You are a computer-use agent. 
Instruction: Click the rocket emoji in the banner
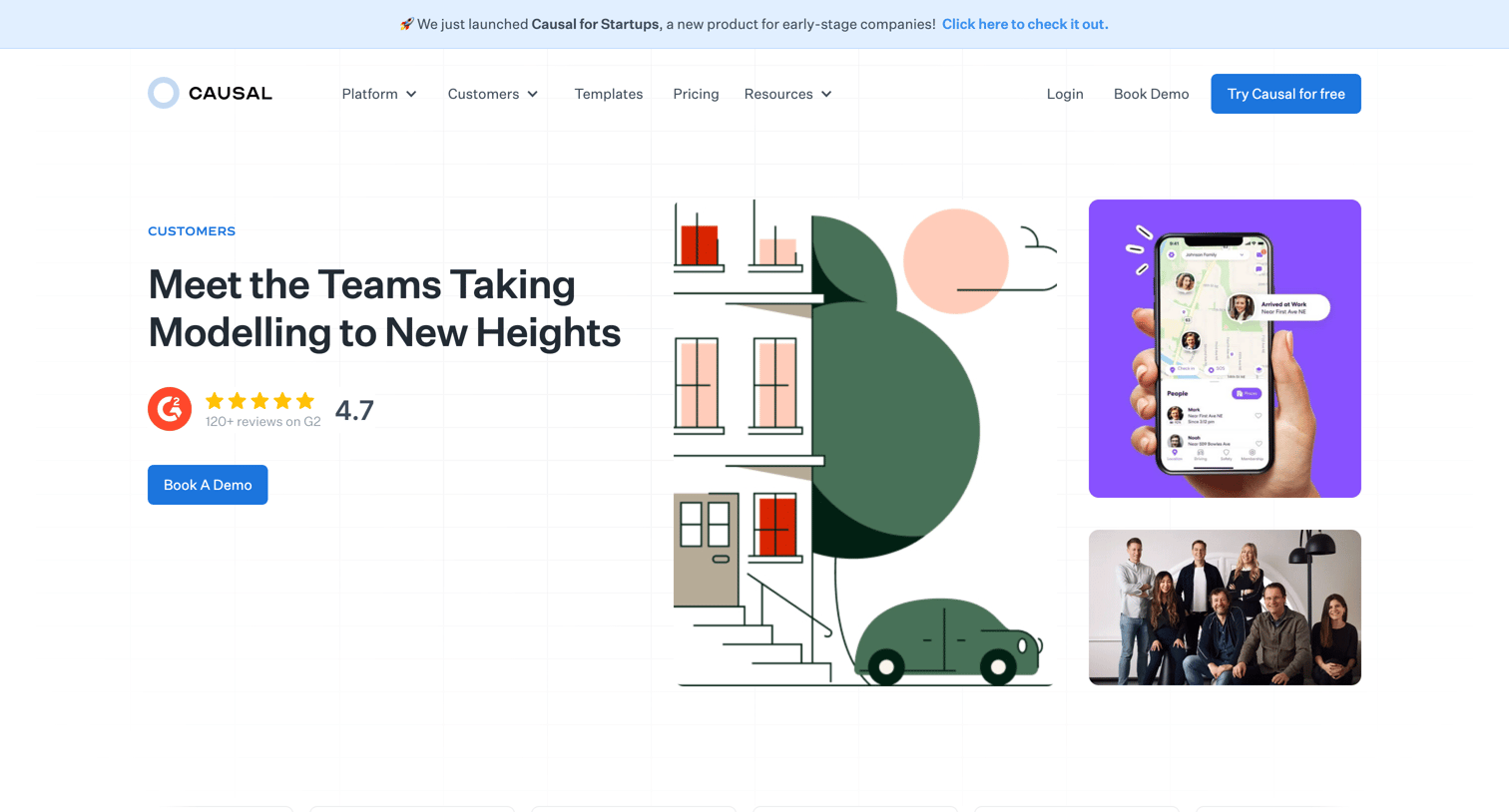[406, 24]
